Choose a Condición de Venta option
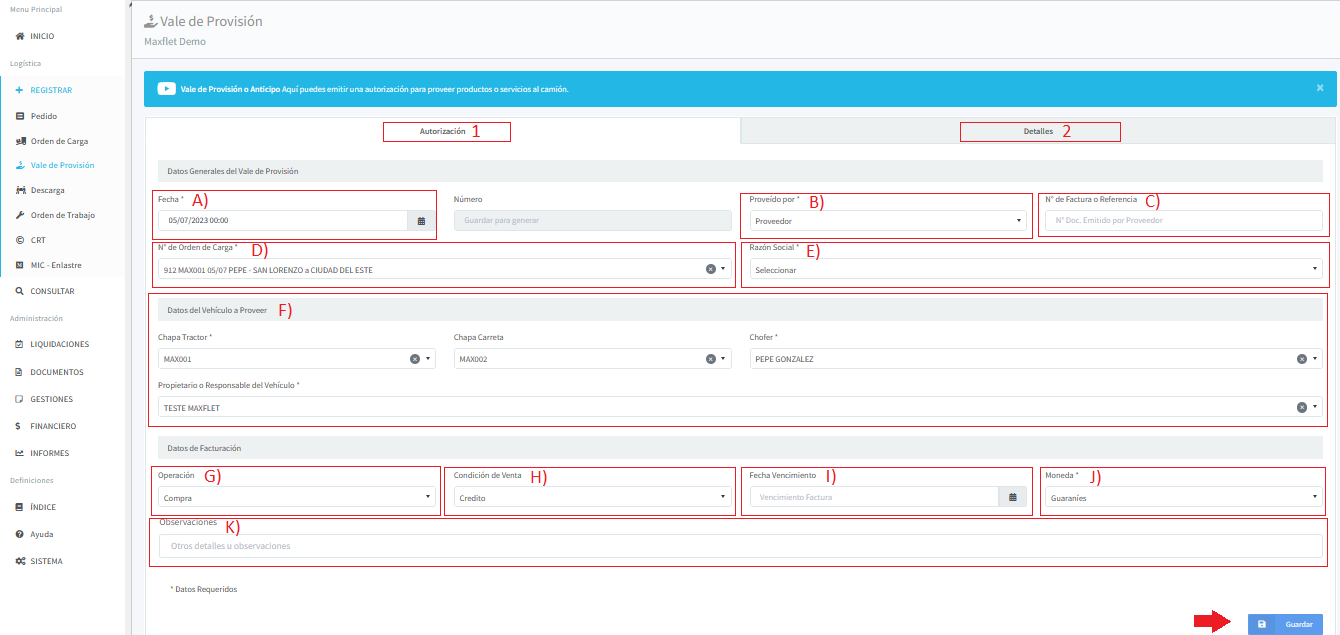Image resolution: width=1340 pixels, height=635 pixels. [x=590, y=497]
